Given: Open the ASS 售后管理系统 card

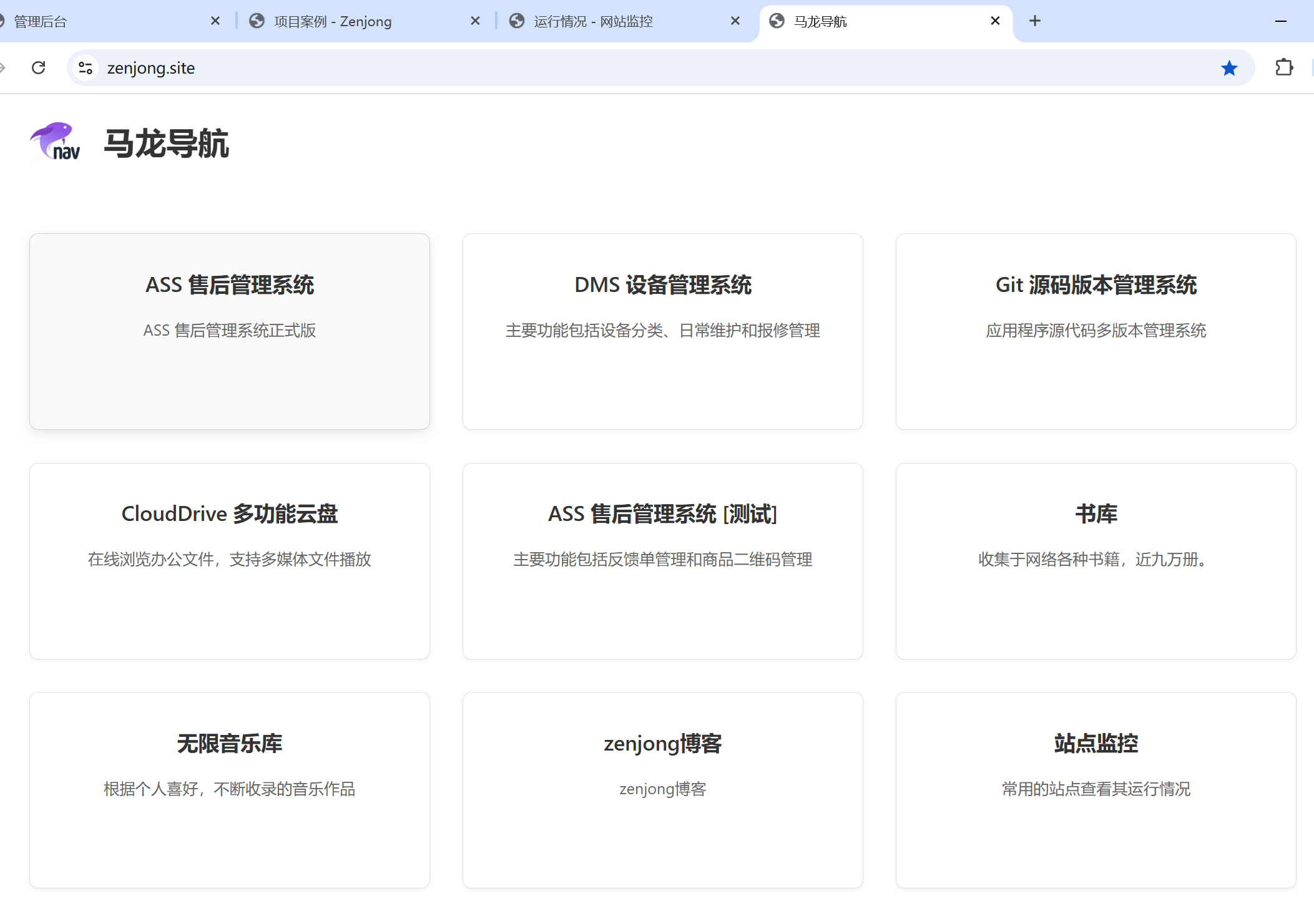Looking at the screenshot, I should click(x=229, y=331).
